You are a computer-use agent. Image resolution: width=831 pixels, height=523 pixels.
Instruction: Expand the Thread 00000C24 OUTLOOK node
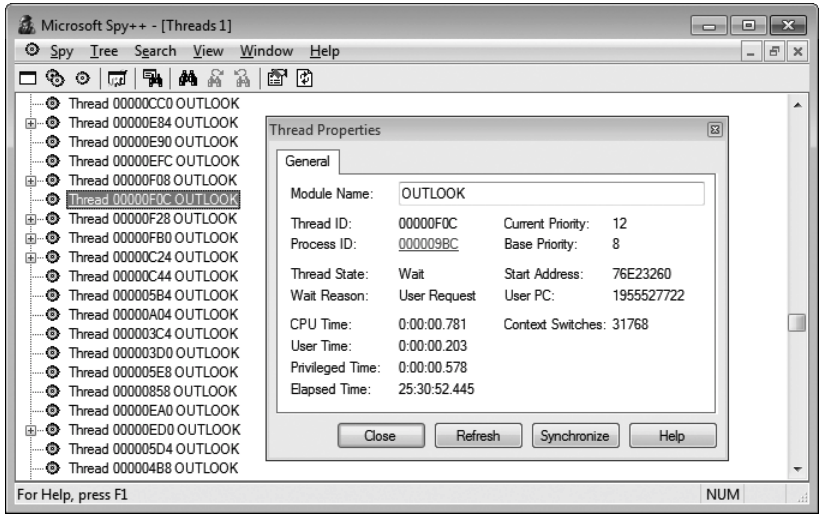(31, 258)
